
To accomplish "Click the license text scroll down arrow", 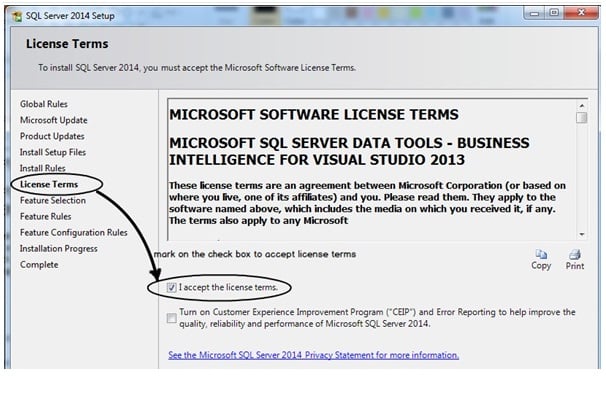I will coord(582,234).
